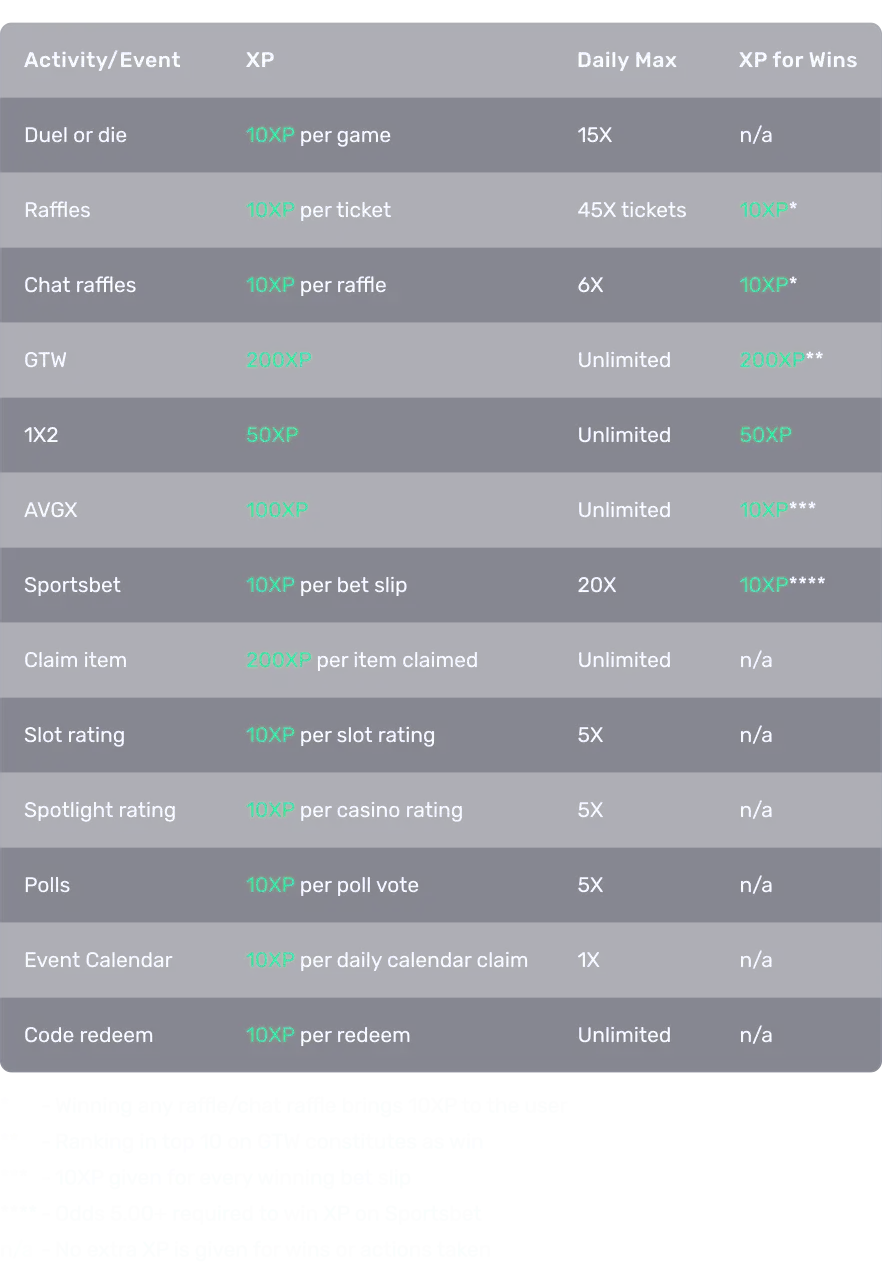Select the Polls row label
This screenshot has width=882, height=1287.
pos(47,885)
